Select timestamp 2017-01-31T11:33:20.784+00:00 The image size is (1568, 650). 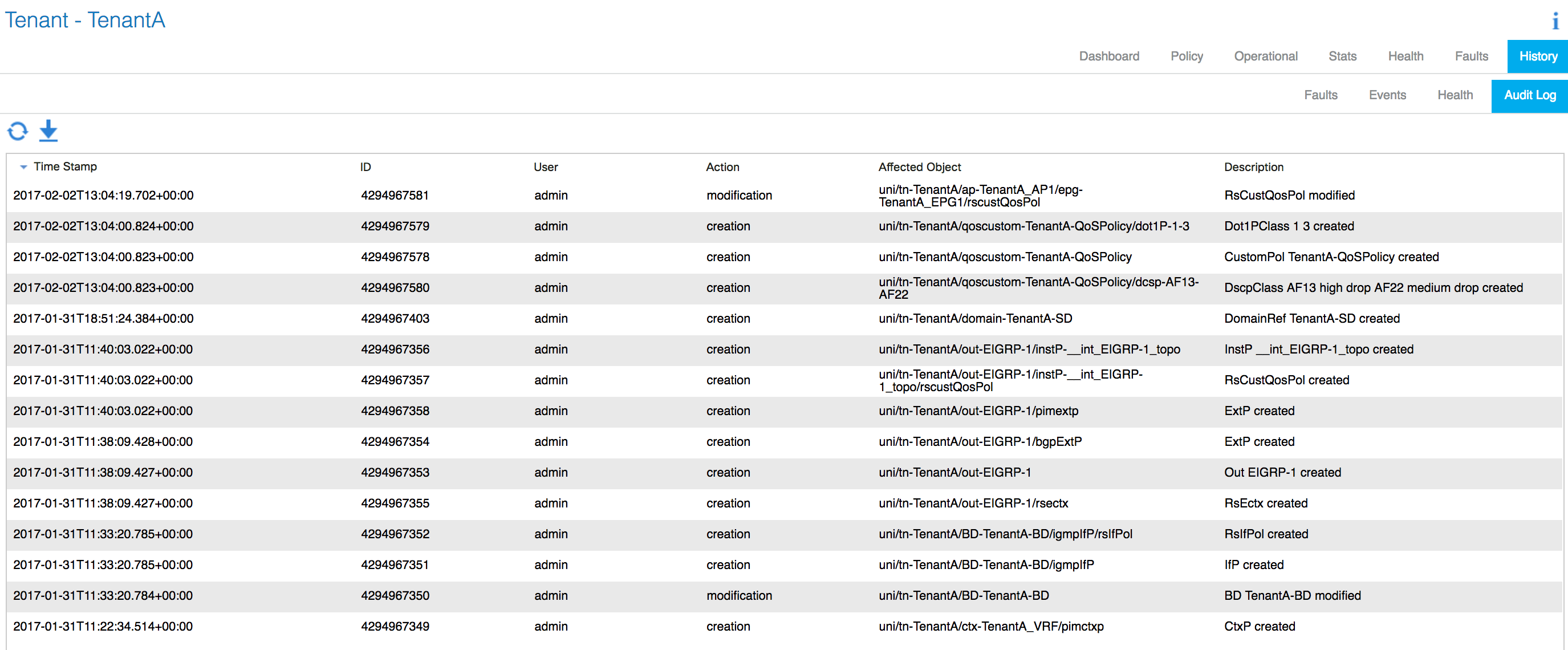pyautogui.click(x=103, y=596)
